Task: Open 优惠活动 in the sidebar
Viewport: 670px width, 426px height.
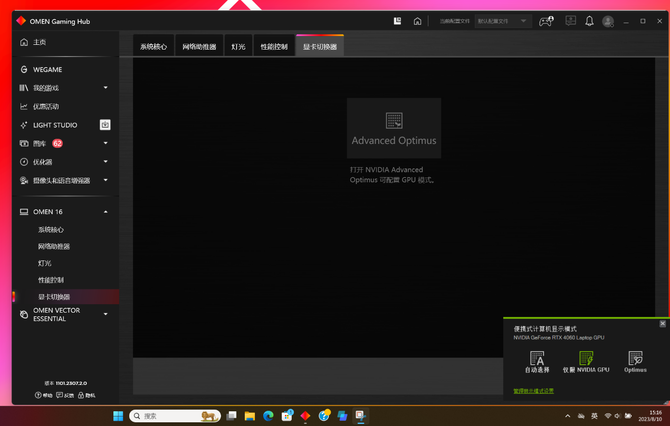Action: (x=46, y=106)
